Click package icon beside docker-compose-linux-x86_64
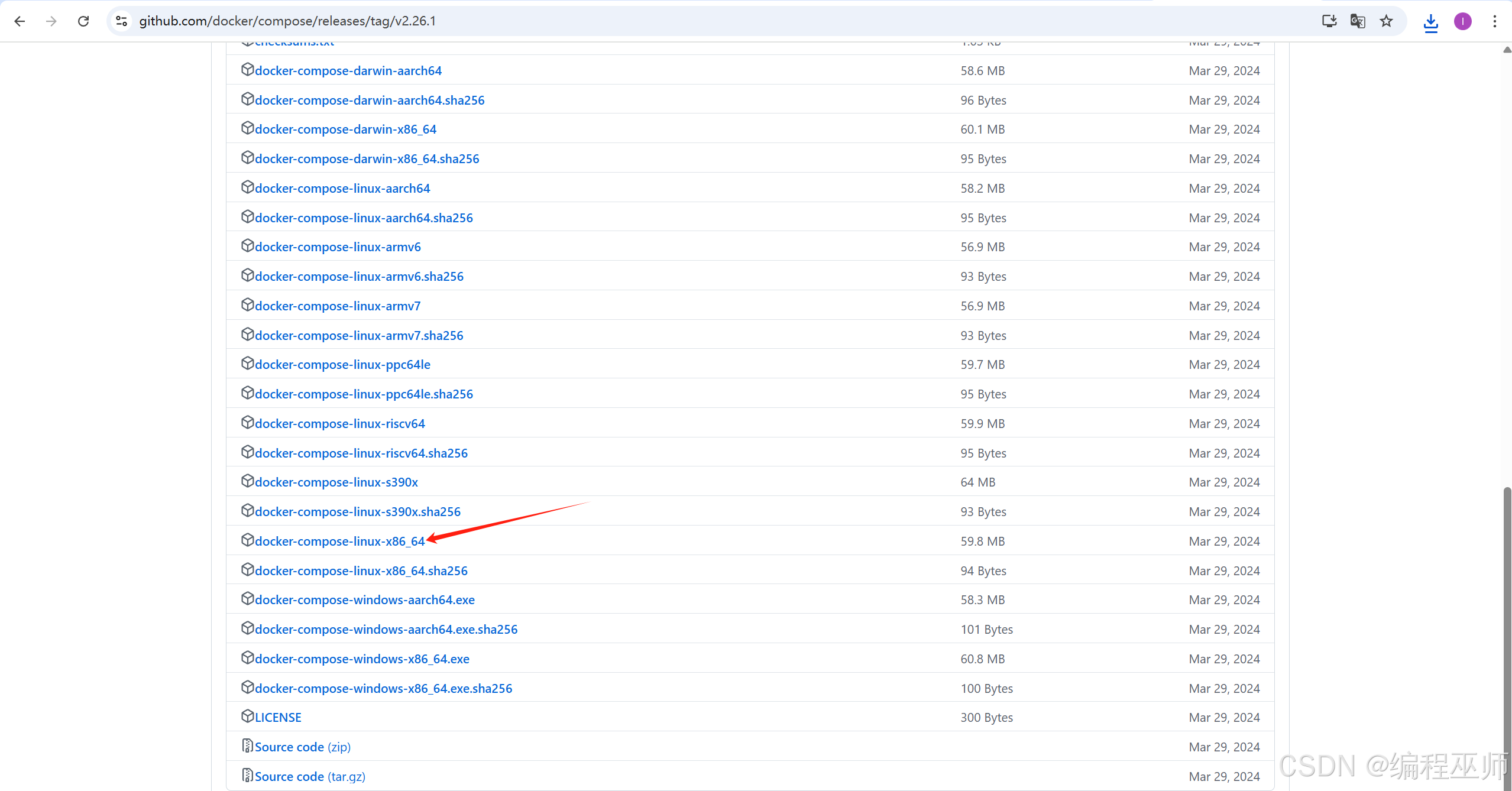This screenshot has height=791, width=1512. click(x=247, y=540)
